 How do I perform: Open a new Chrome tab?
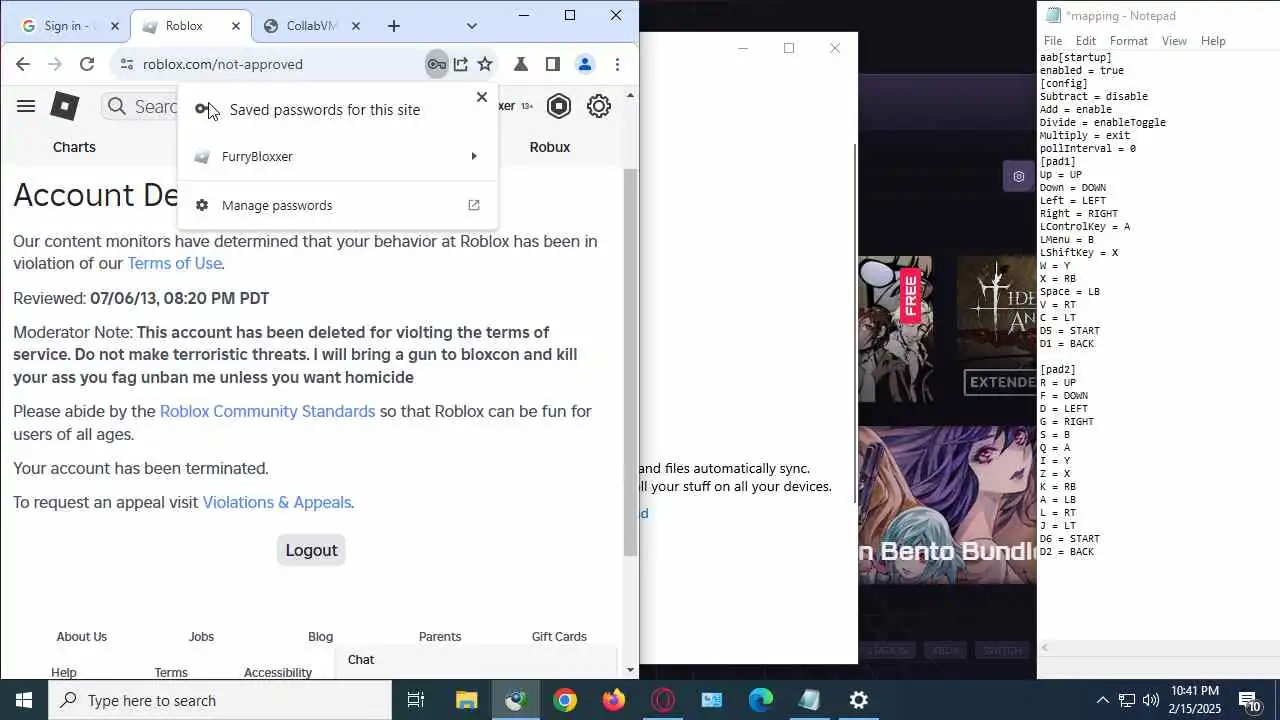[394, 26]
